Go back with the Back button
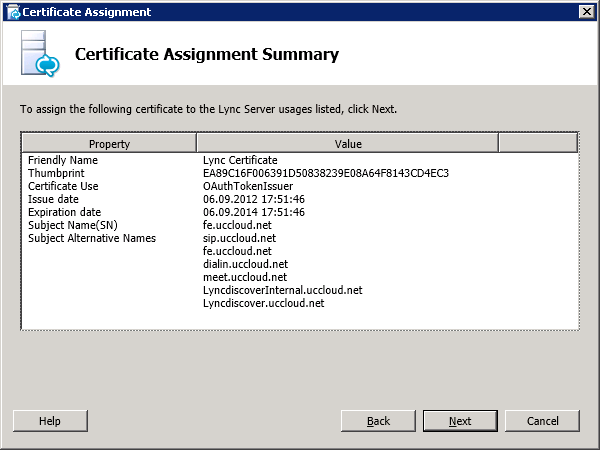Image resolution: width=600 pixels, height=450 pixels. click(x=378, y=421)
